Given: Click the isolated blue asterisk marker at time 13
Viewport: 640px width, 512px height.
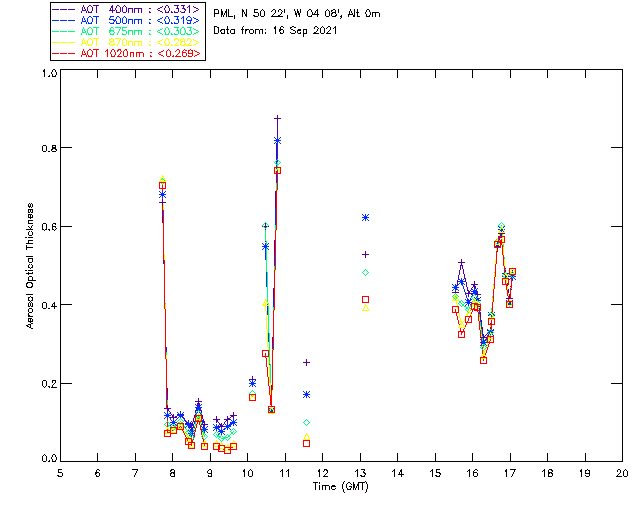Looking at the screenshot, I should tap(366, 218).
